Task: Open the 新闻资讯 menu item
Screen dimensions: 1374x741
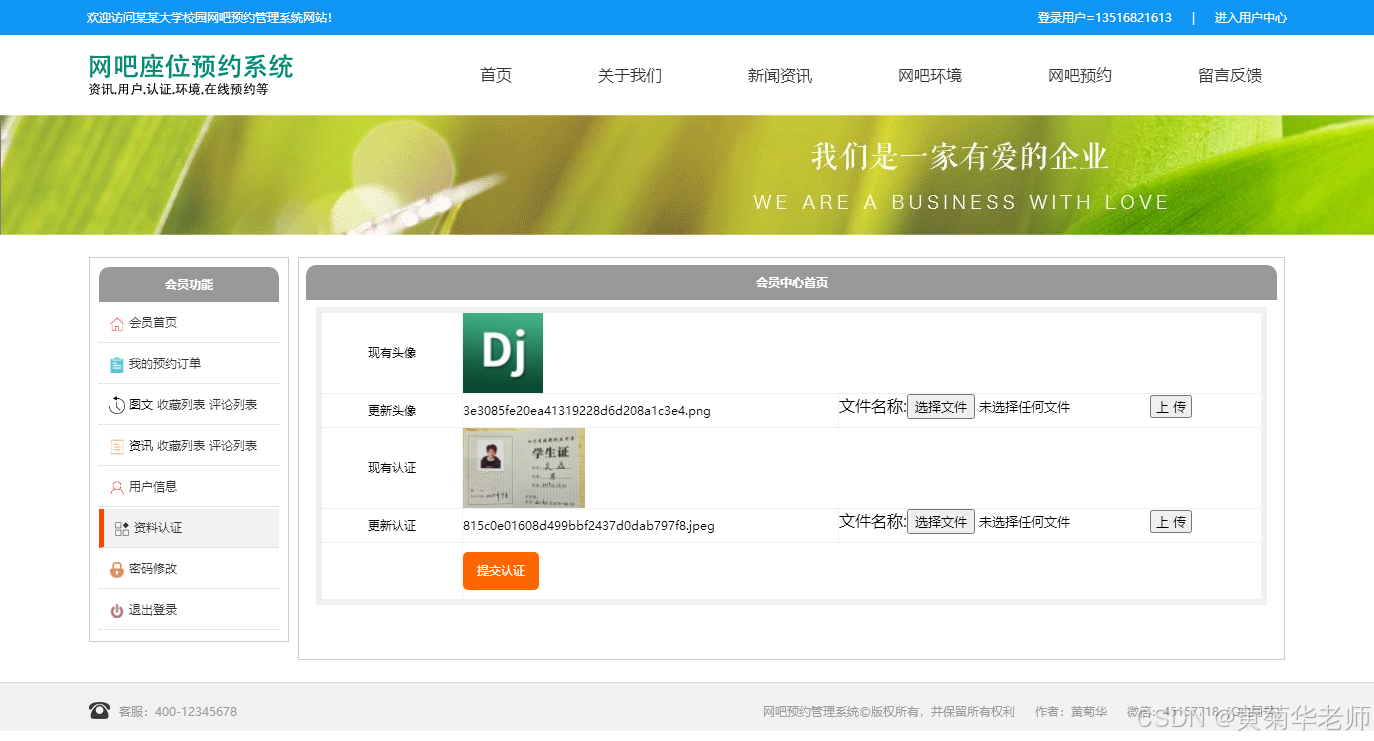Action: click(779, 74)
